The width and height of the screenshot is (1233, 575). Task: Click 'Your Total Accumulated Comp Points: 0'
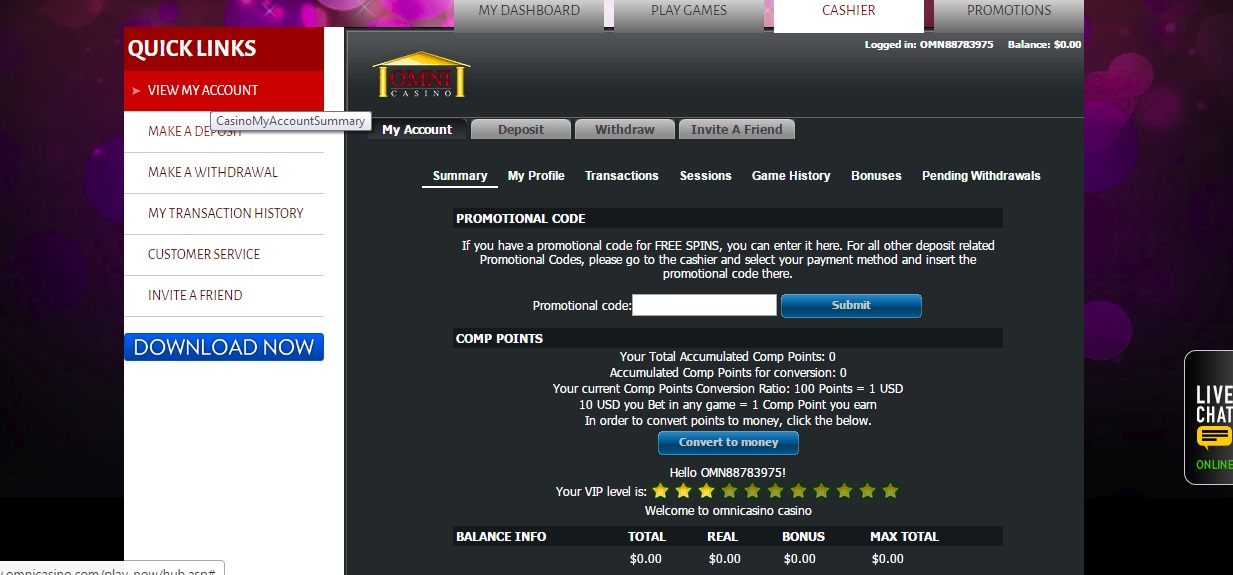coord(728,357)
